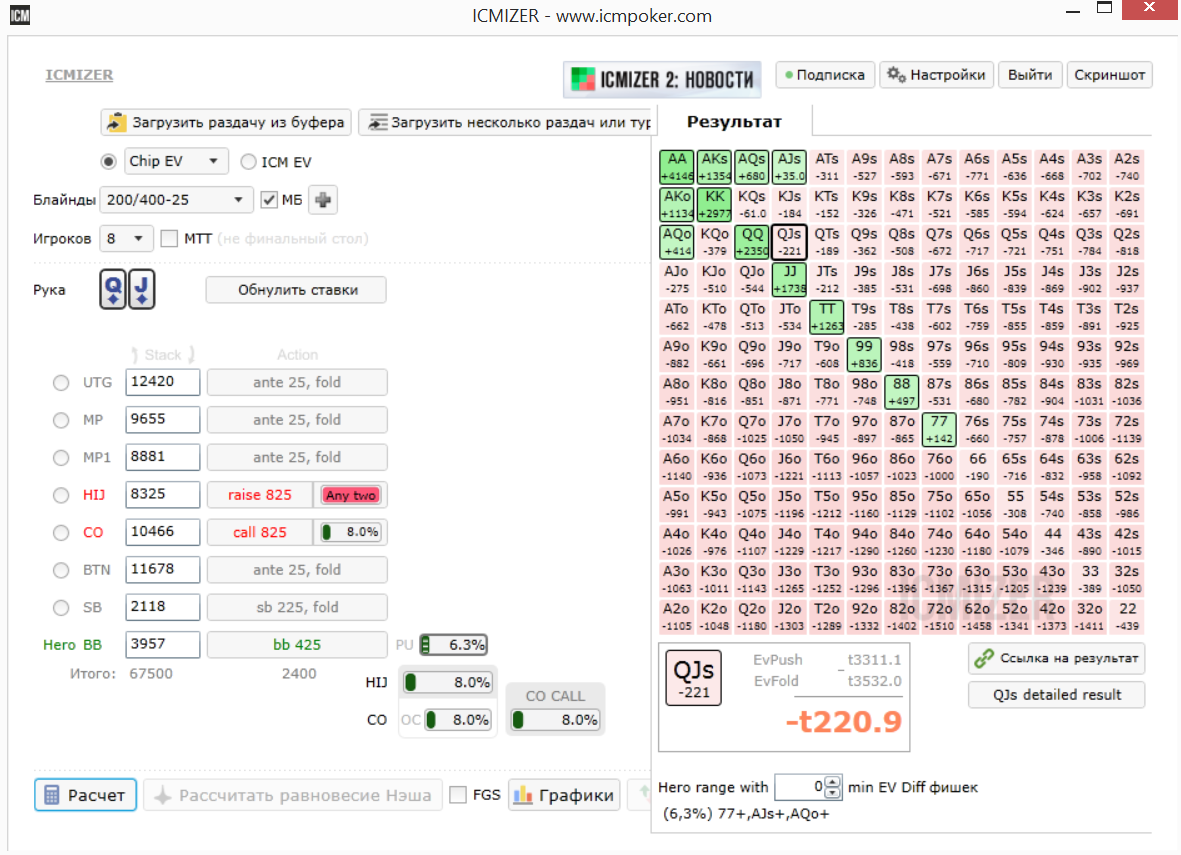Select the Chip EV radio button
This screenshot has width=1181, height=855.
tap(108, 161)
